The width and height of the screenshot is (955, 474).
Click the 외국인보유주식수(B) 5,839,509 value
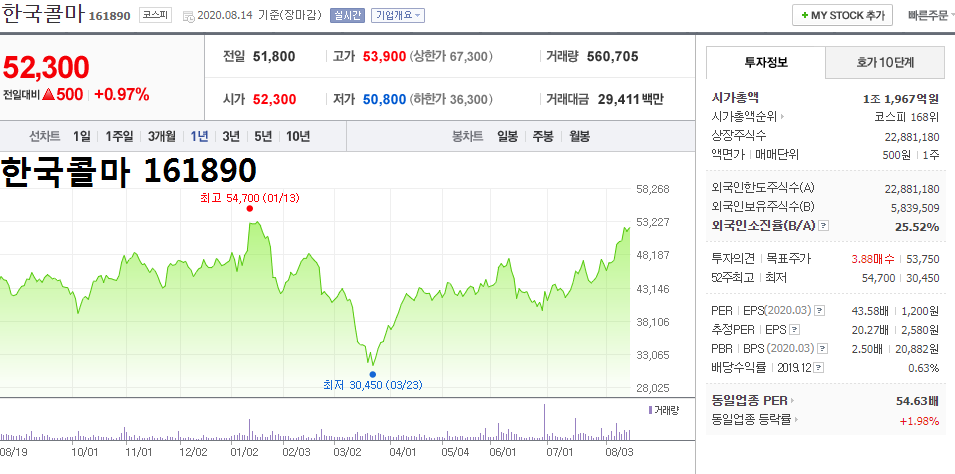(915, 208)
